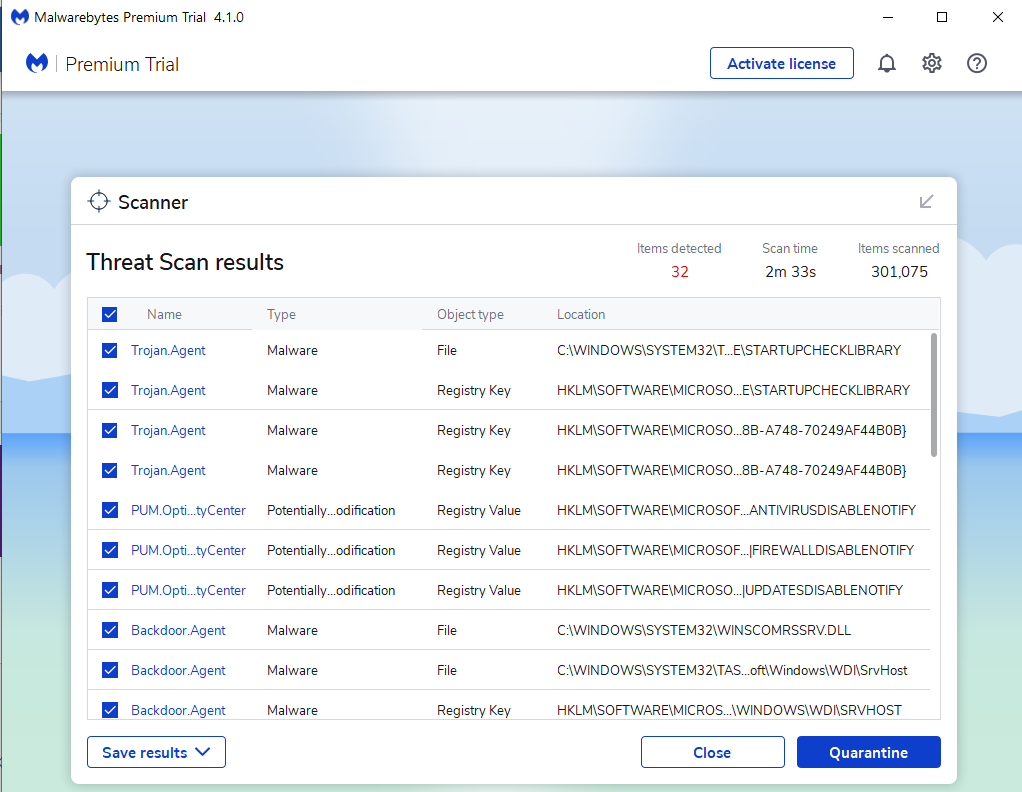Open the PUM.Opti...tyCenter link for ANTIVIRUSDISABLENOTIFY

pos(188,510)
